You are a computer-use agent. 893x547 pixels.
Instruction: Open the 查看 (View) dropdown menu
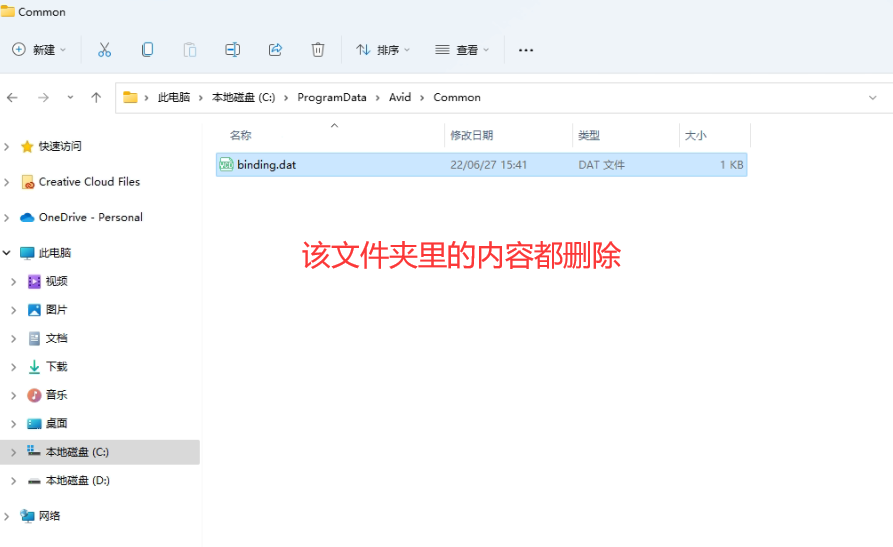tap(462, 50)
